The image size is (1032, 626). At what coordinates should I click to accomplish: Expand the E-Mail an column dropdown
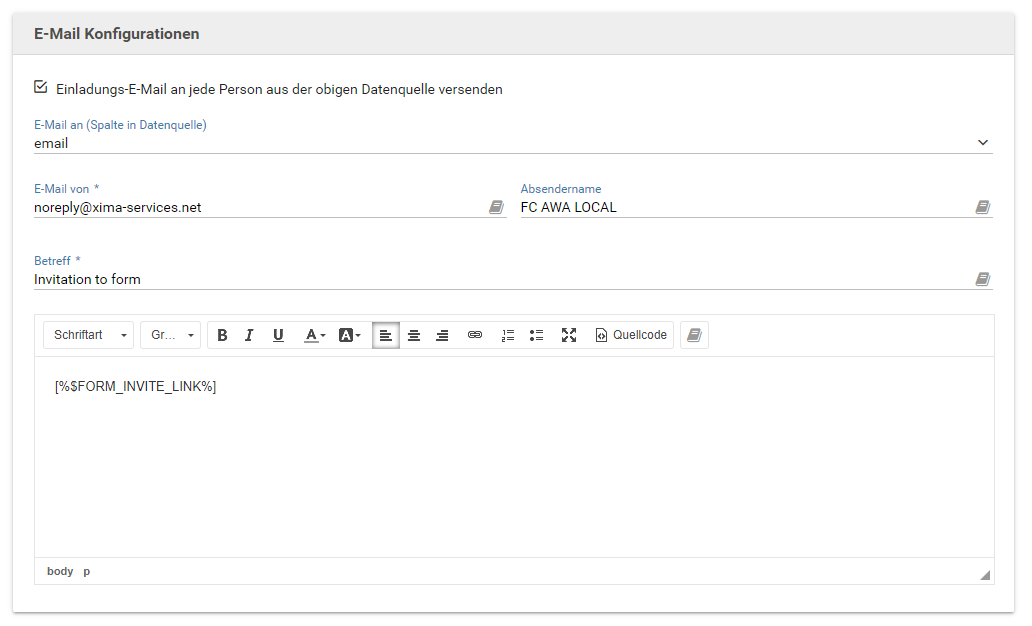click(982, 143)
